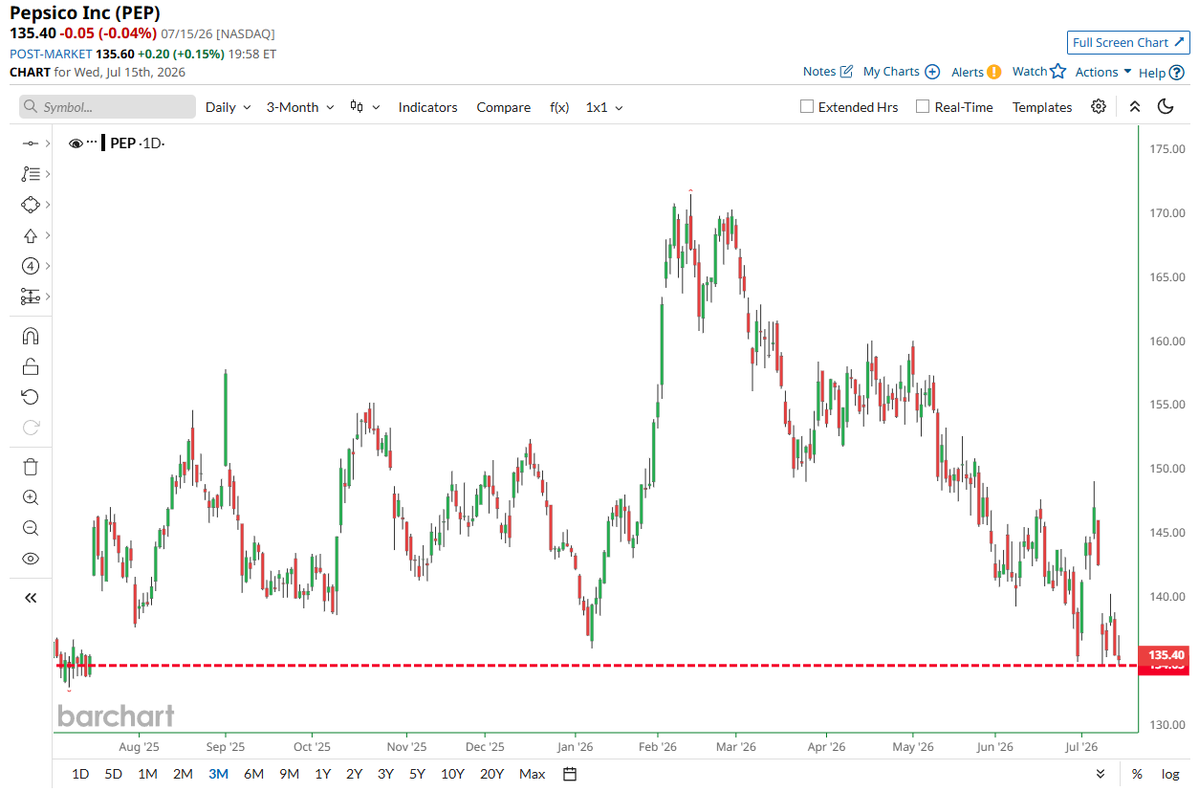Screen dimensions: 1199x792
Task: Select the 1Y range tab
Action: click(323, 774)
